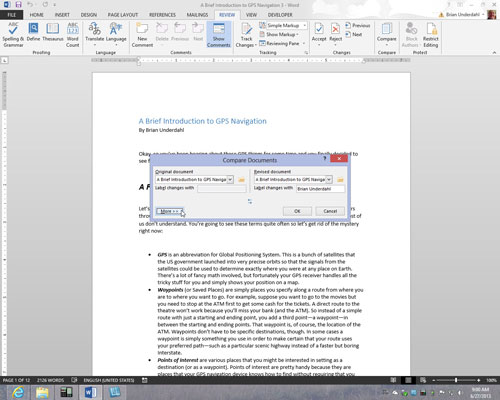Collapse the ribbon with the caret
Screen dimensions: 500x400
pyautogui.click(x=494, y=53)
